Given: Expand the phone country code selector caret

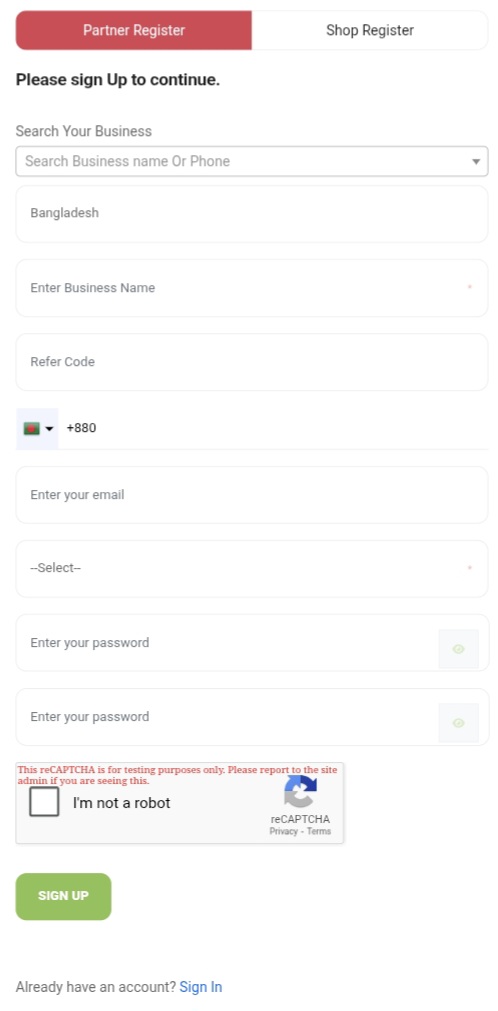Looking at the screenshot, I should coord(50,429).
